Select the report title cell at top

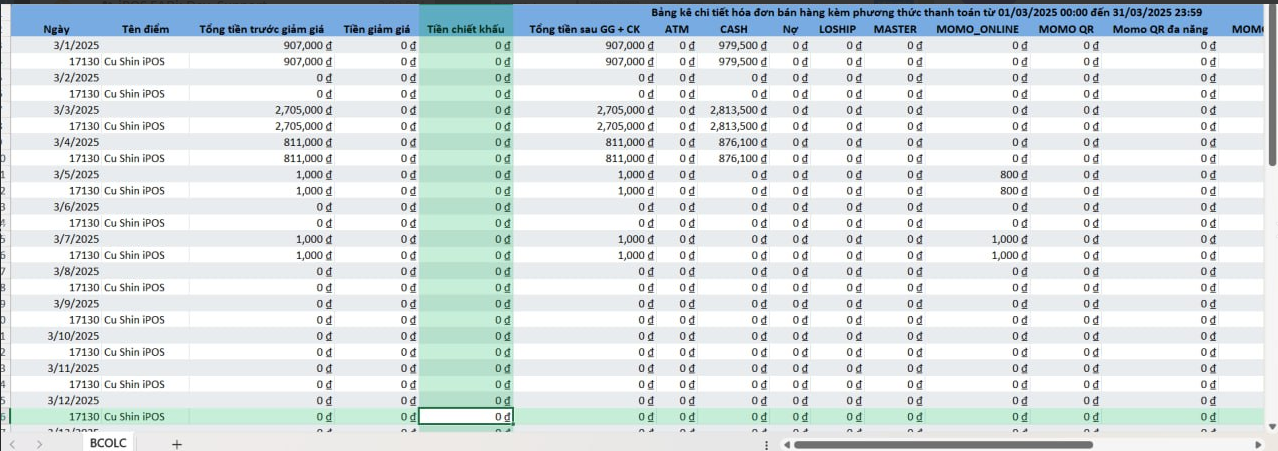926,13
